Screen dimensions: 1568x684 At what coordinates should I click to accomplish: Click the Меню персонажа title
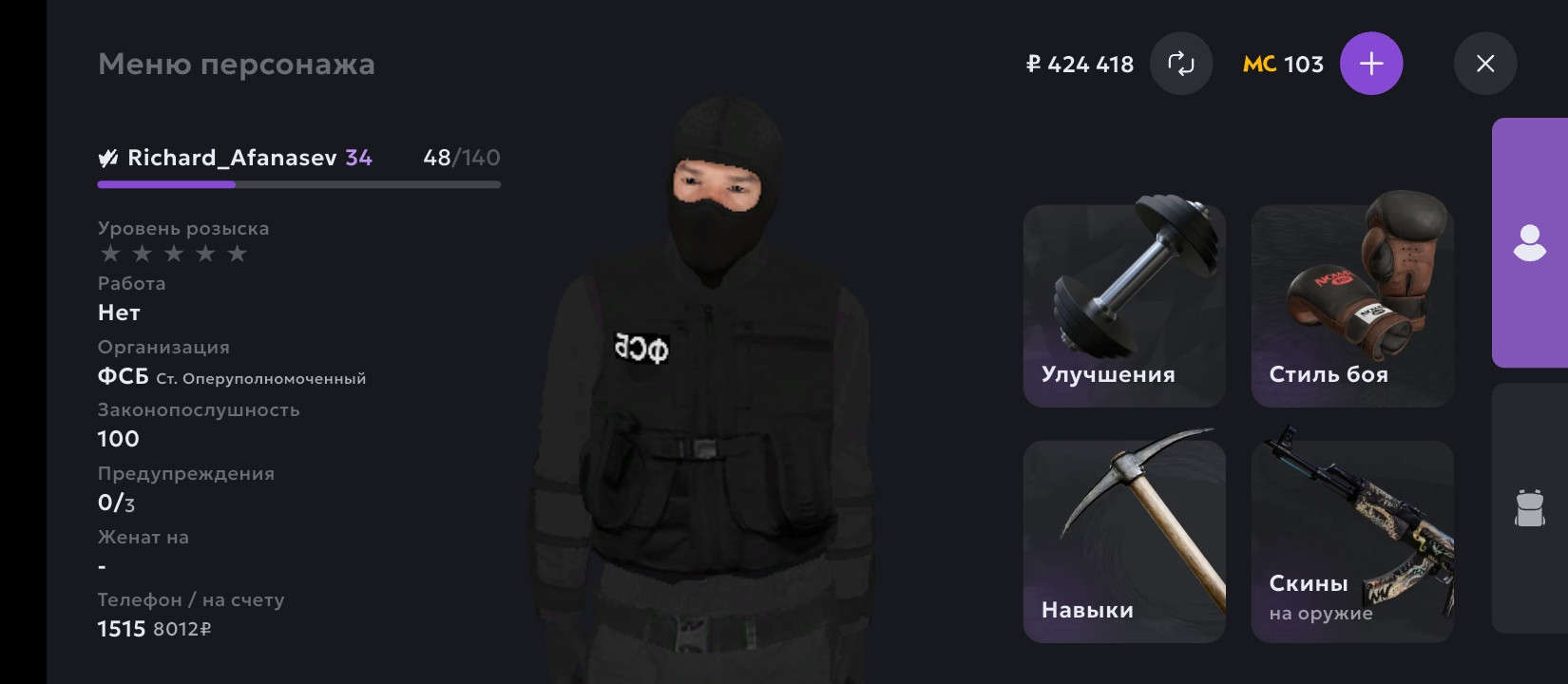coord(237,64)
